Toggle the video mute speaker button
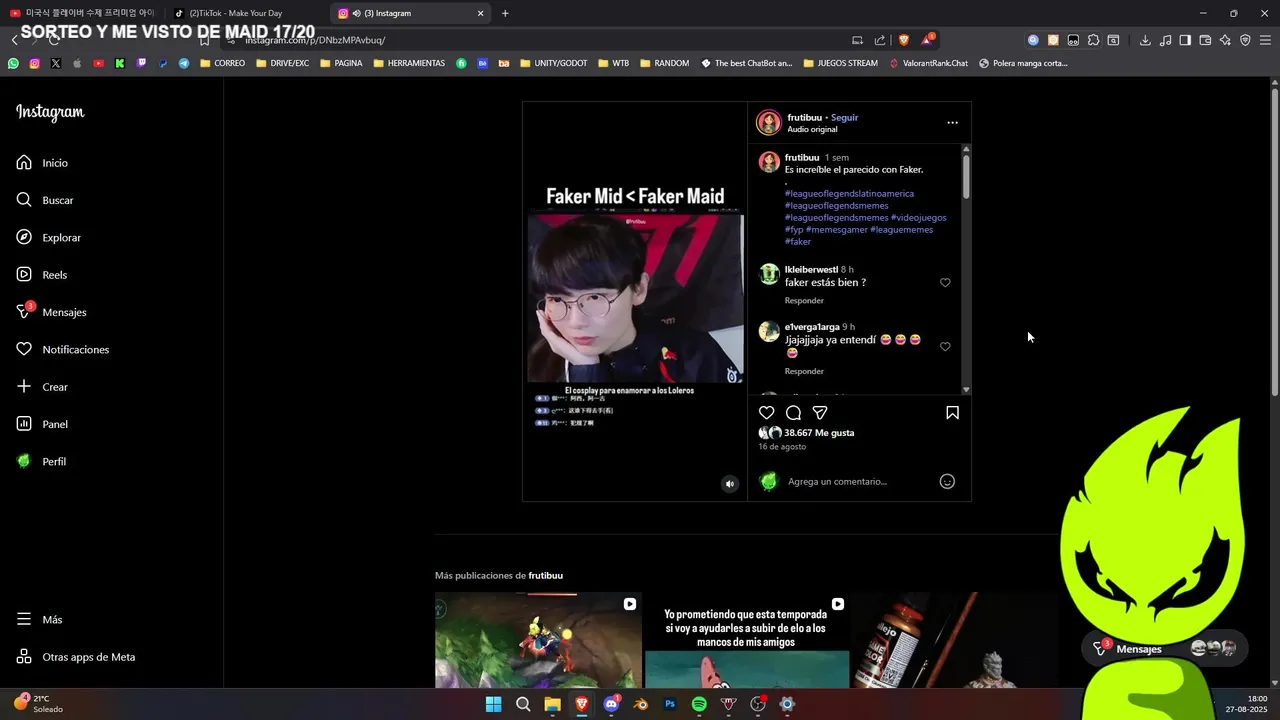Viewport: 1280px width, 720px height. point(729,484)
